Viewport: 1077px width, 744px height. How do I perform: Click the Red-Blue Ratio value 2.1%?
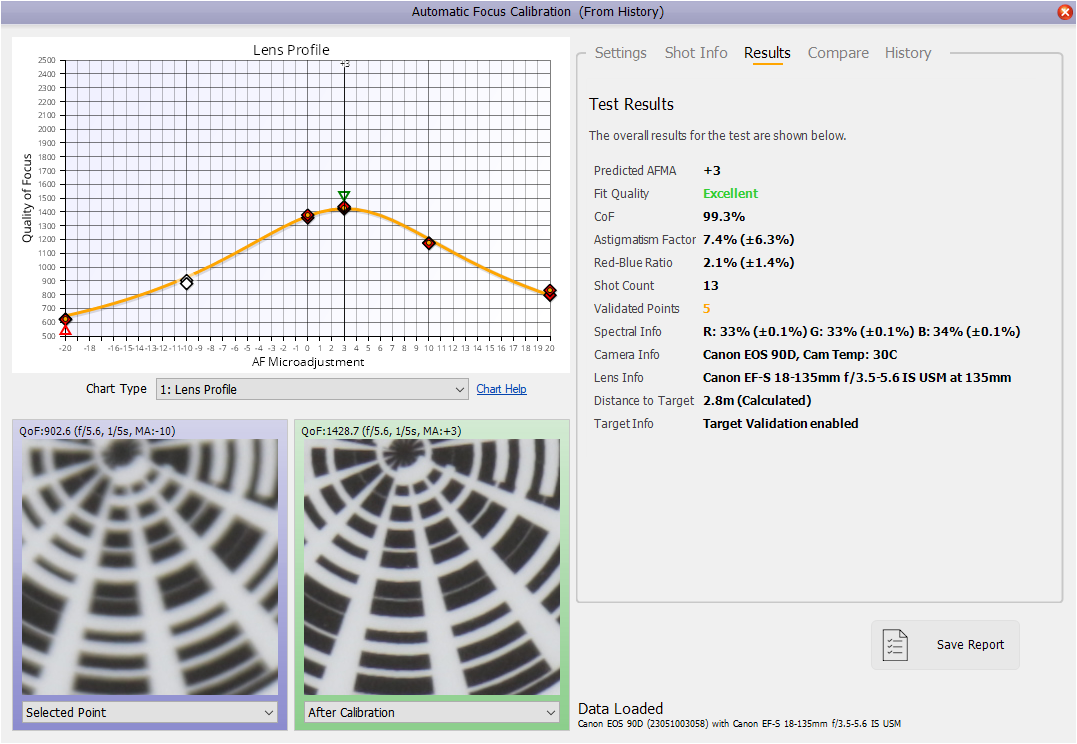(749, 263)
